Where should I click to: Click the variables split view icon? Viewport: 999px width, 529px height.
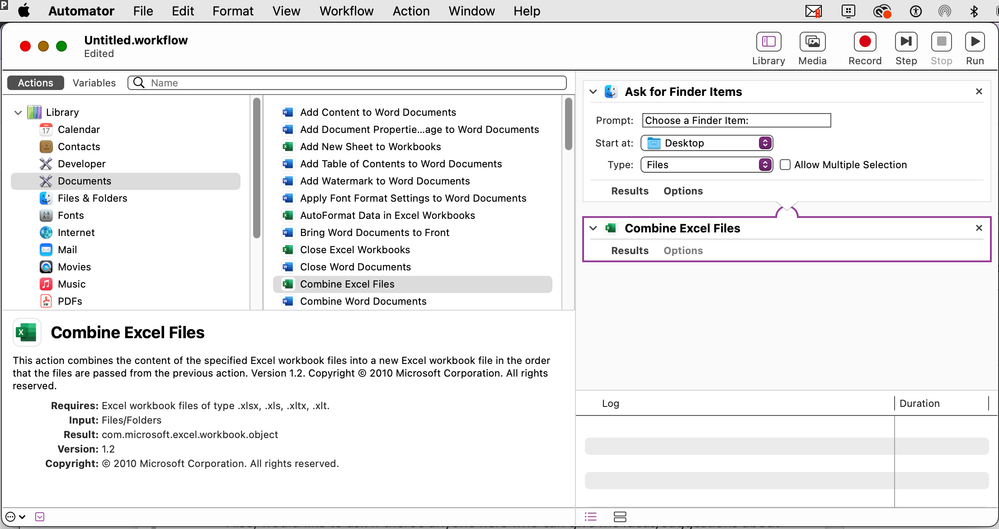tap(620, 516)
